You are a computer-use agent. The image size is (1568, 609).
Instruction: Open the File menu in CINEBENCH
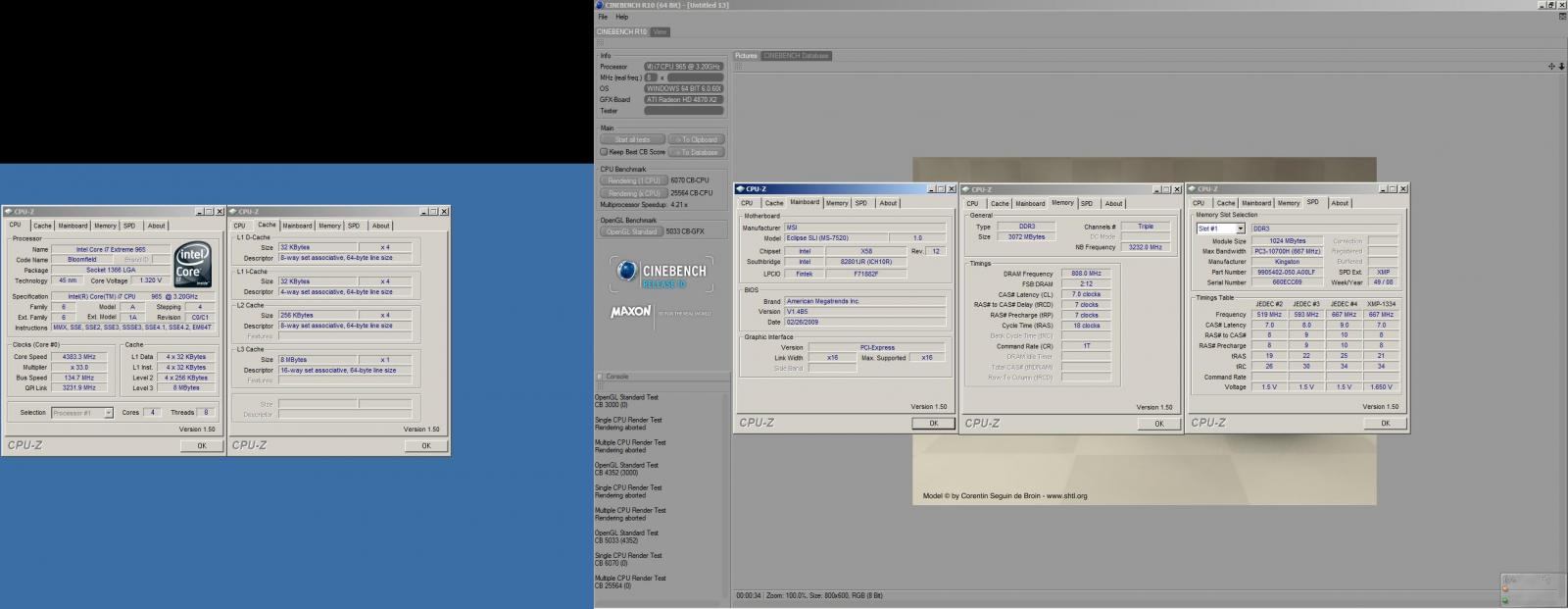603,17
